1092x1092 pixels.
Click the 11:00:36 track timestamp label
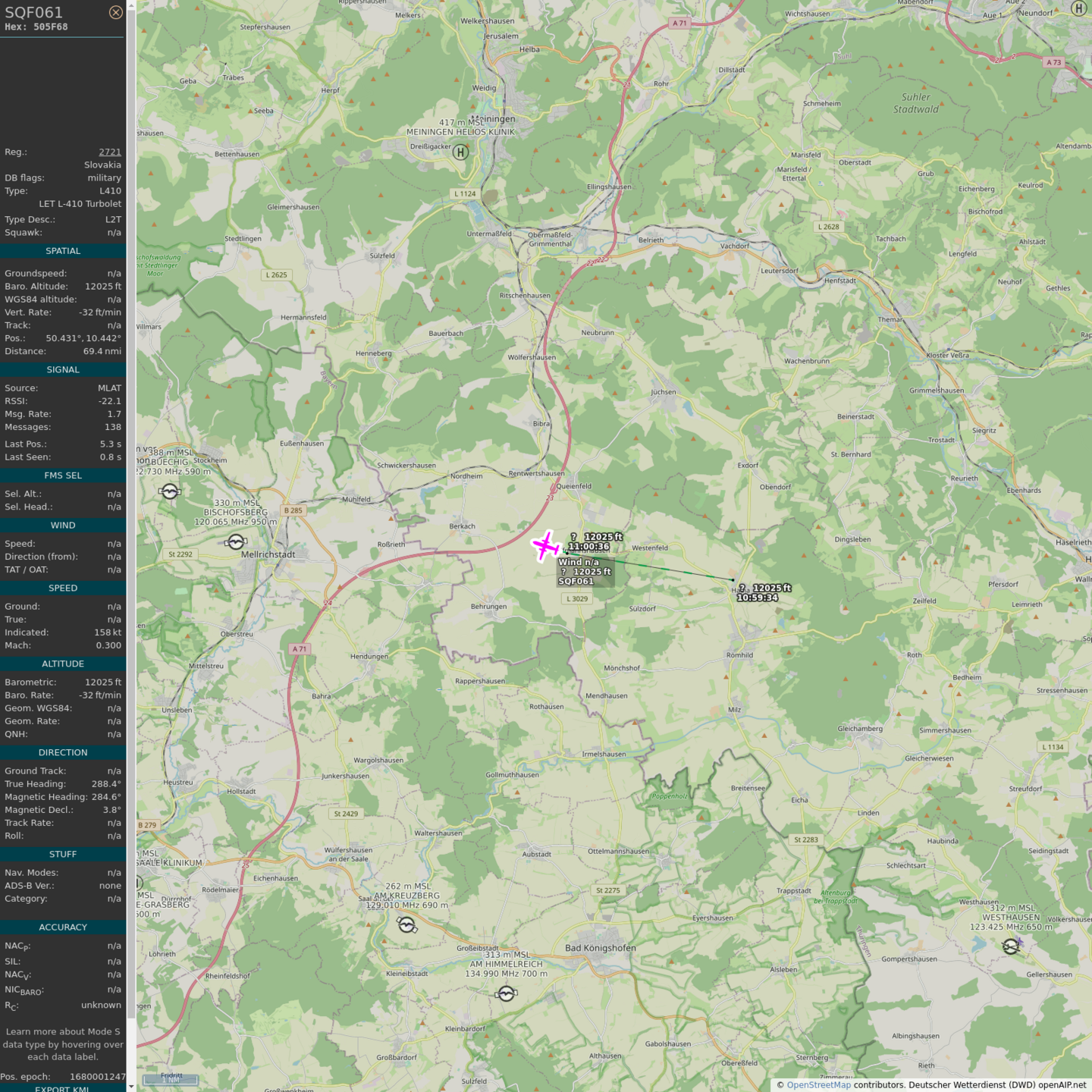pyautogui.click(x=588, y=547)
